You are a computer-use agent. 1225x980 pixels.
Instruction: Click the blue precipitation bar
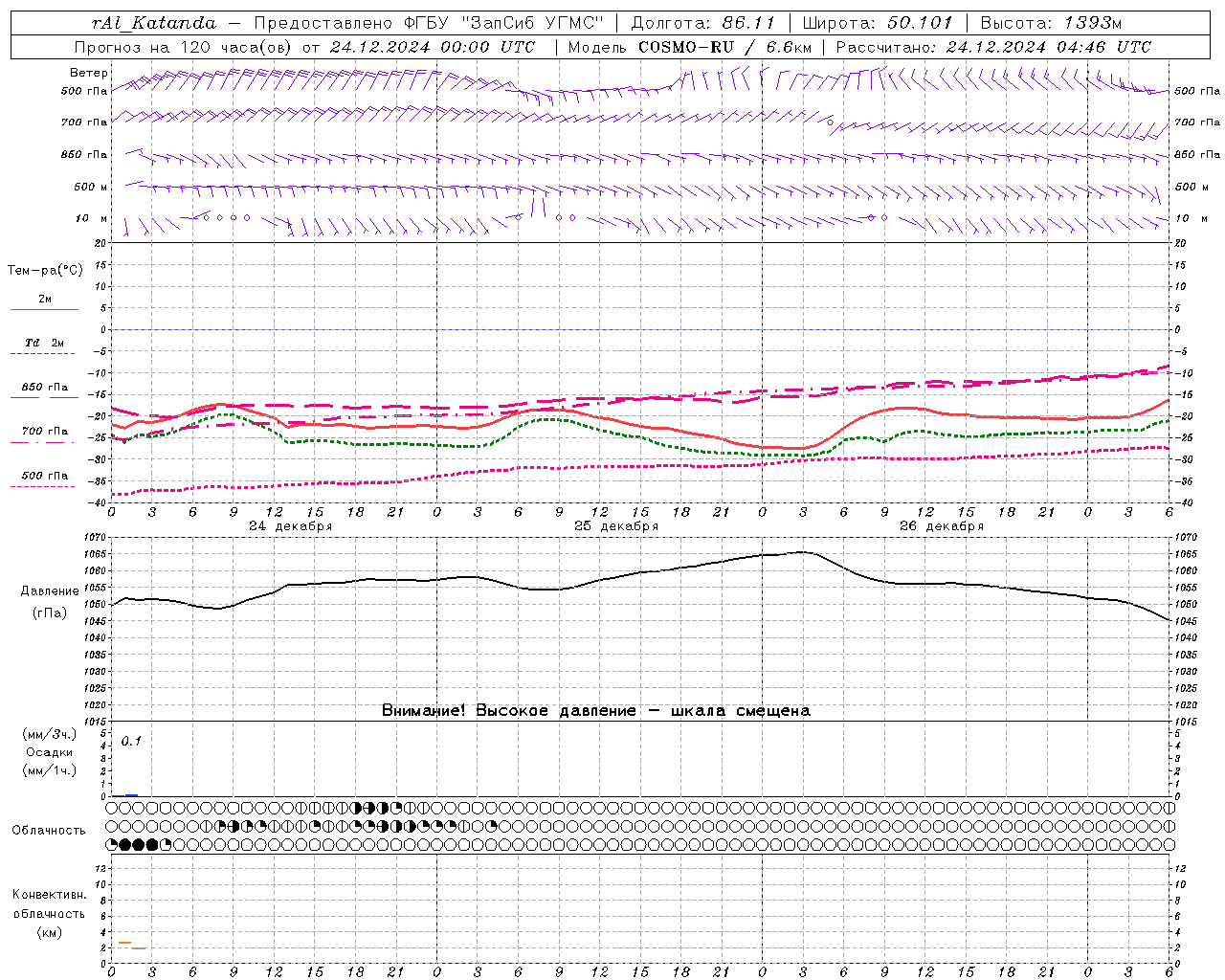coord(132,795)
